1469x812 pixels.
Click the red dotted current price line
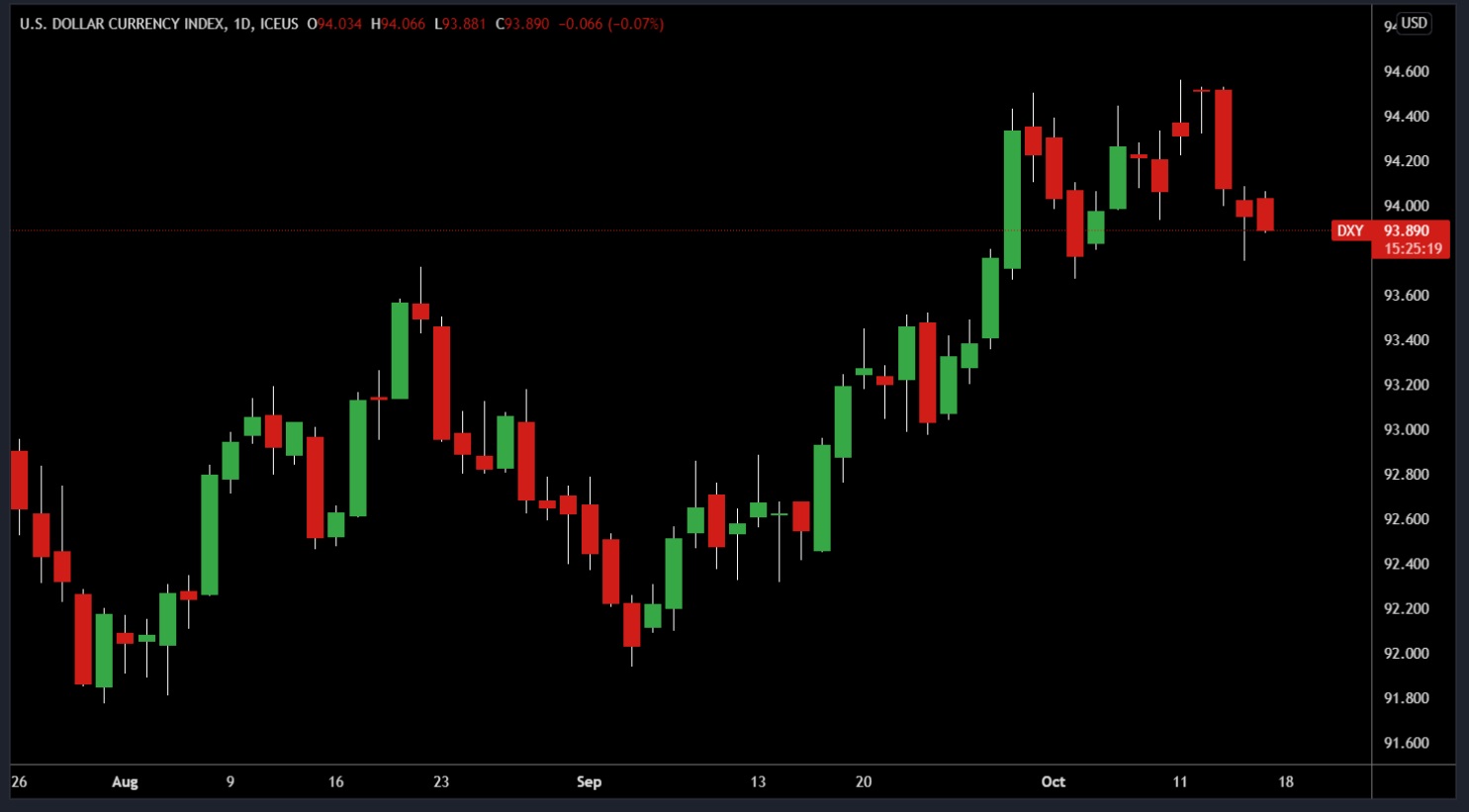[x=673, y=230]
